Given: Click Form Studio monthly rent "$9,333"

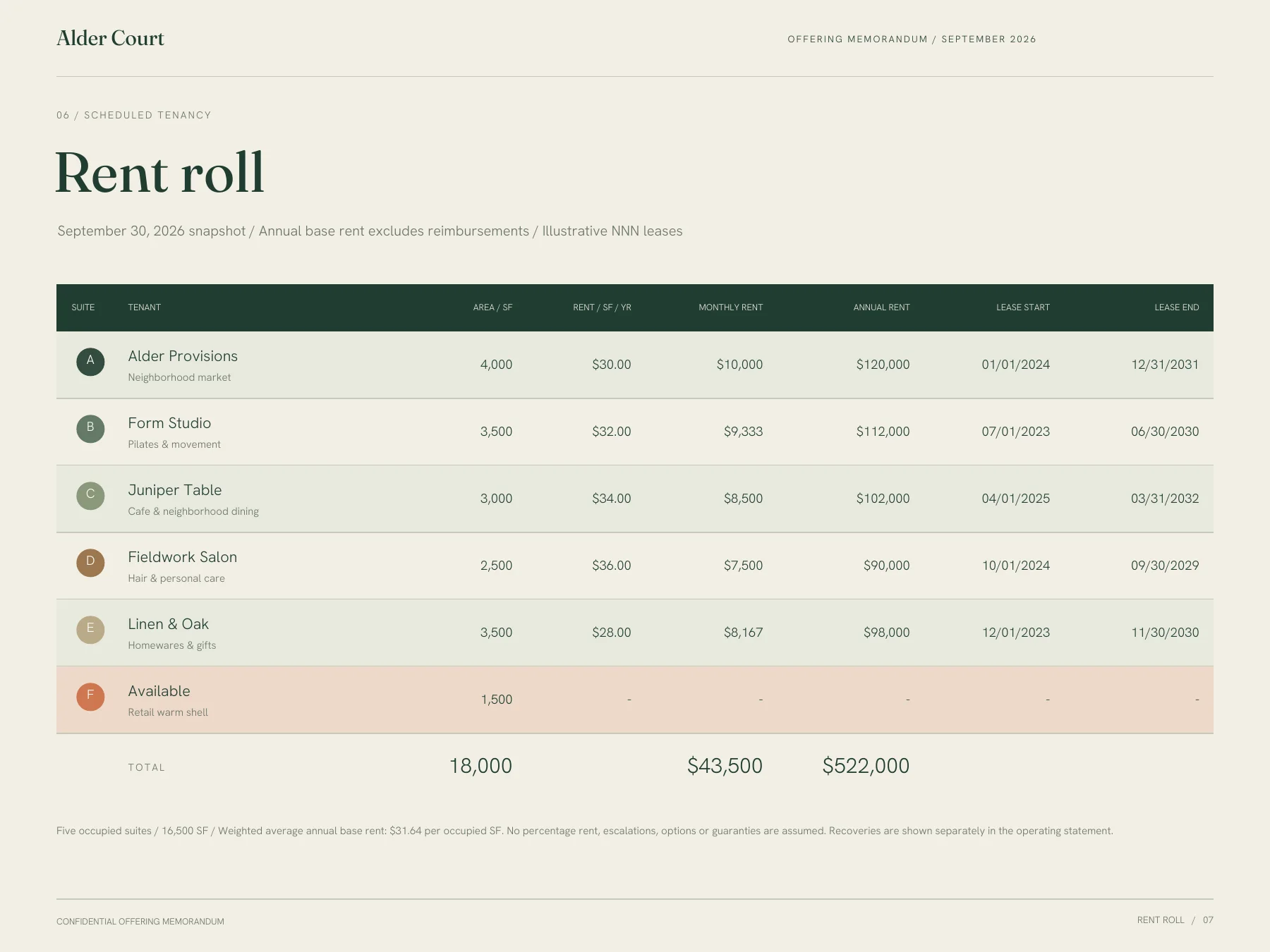Looking at the screenshot, I should click(744, 432).
